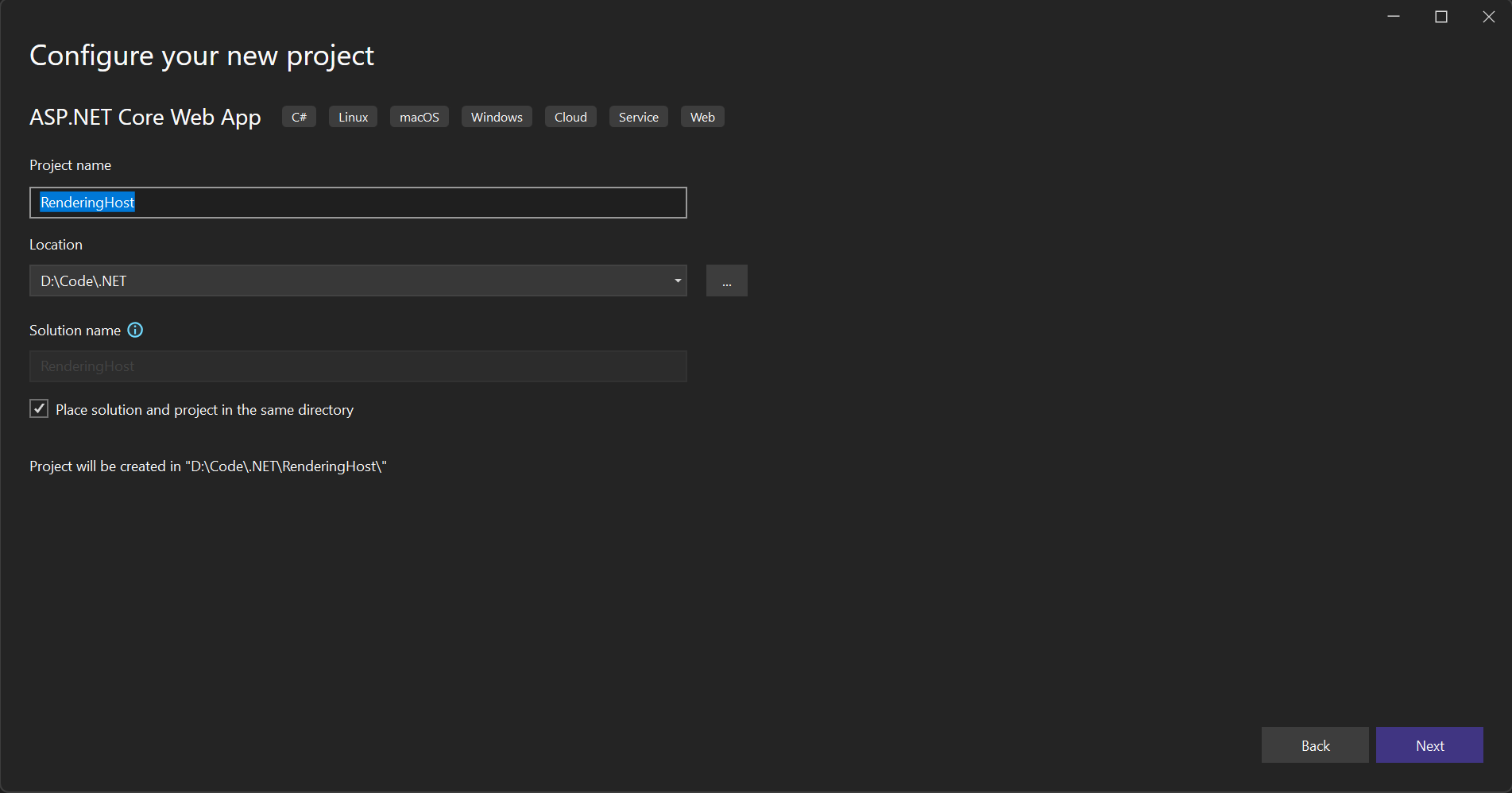Click the Web project type tag
1512x793 pixels.
click(702, 117)
